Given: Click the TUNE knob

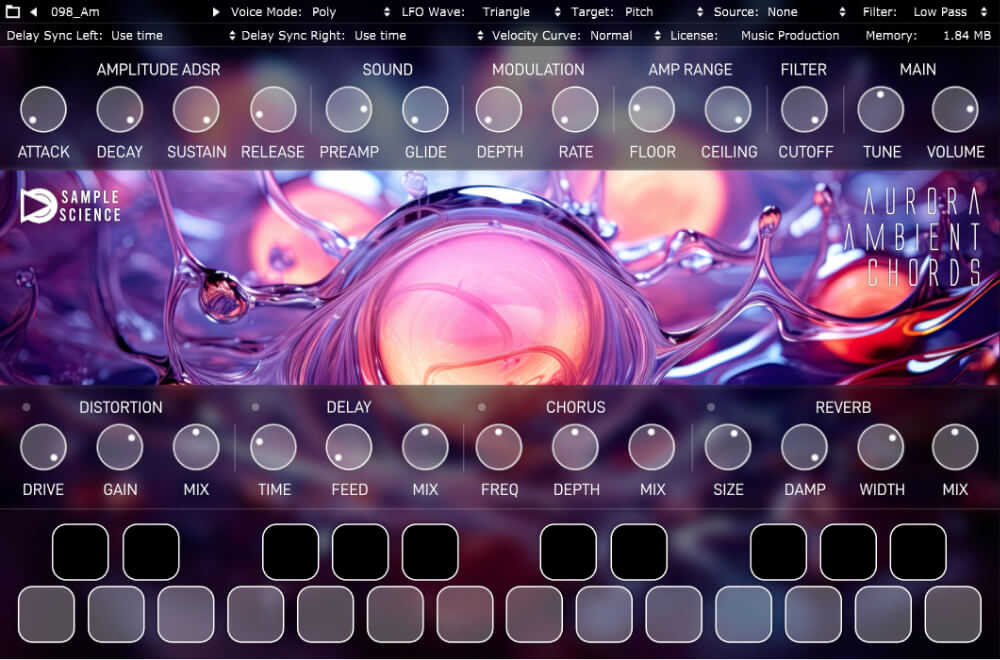Looking at the screenshot, I should [x=881, y=110].
